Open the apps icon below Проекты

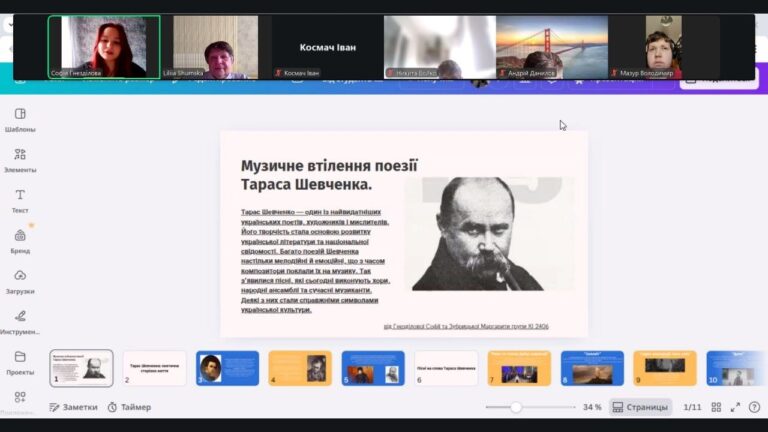pos(20,397)
